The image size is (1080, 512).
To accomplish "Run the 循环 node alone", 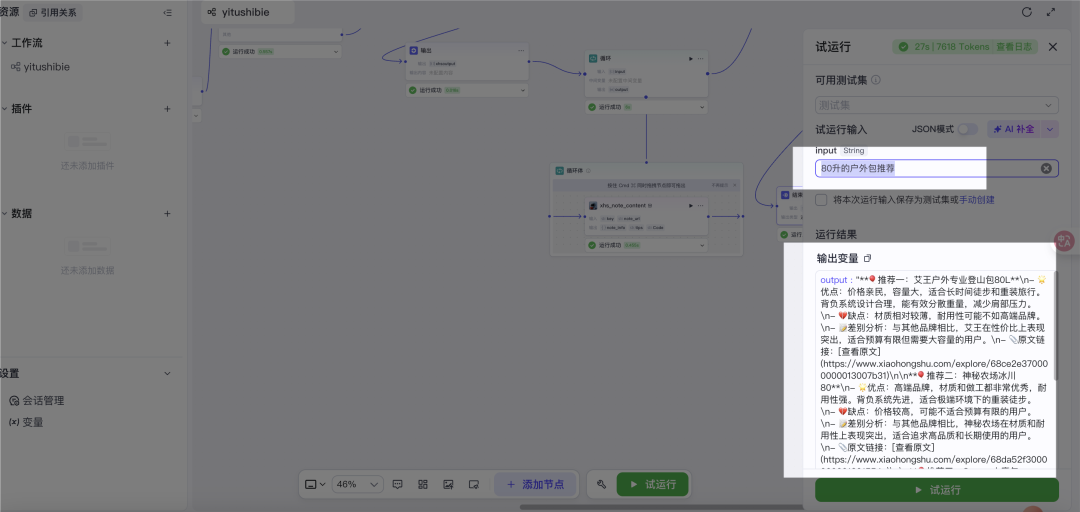I will tap(691, 59).
